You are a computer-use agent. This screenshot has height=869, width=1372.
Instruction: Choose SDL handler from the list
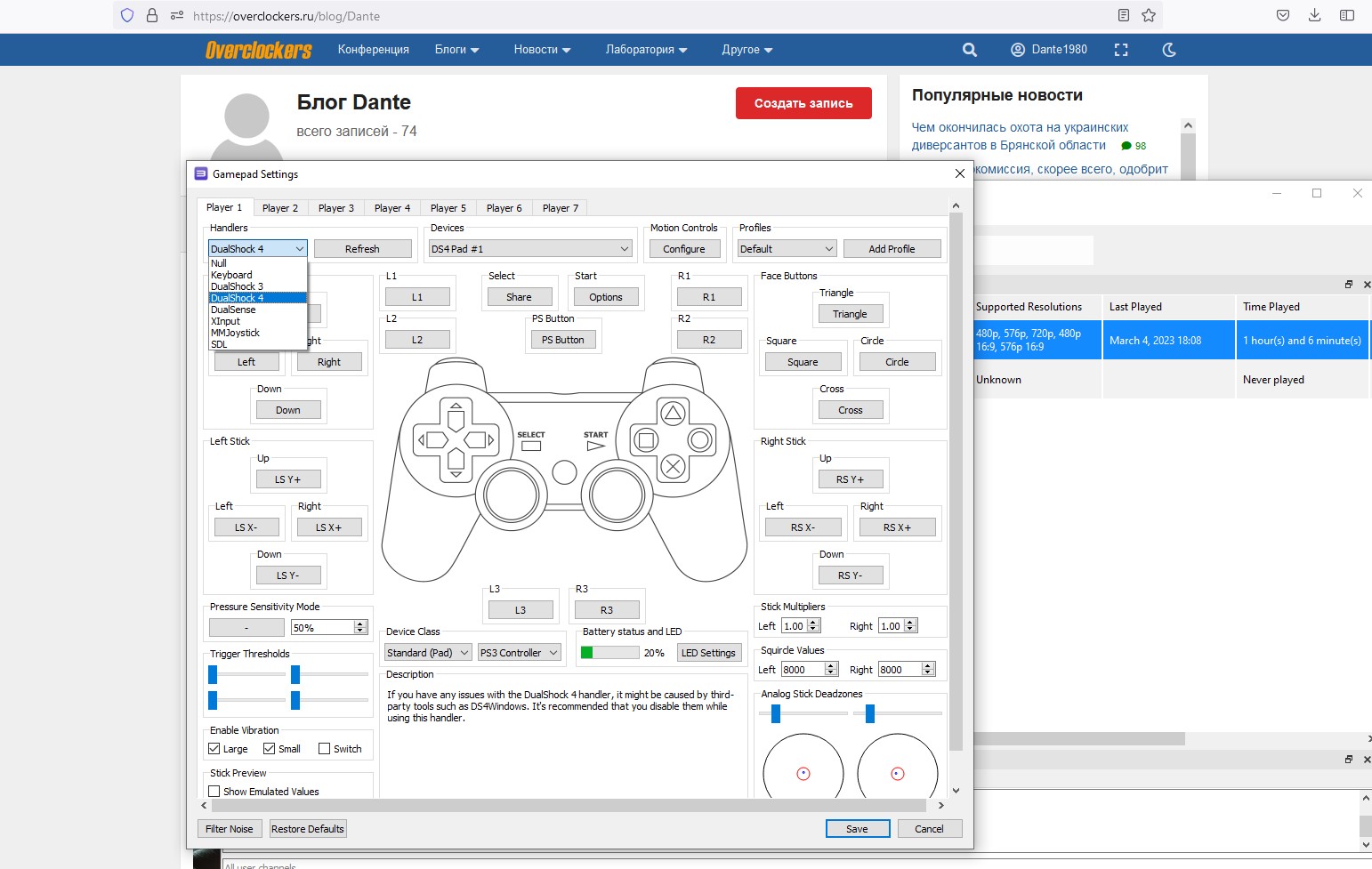point(258,344)
